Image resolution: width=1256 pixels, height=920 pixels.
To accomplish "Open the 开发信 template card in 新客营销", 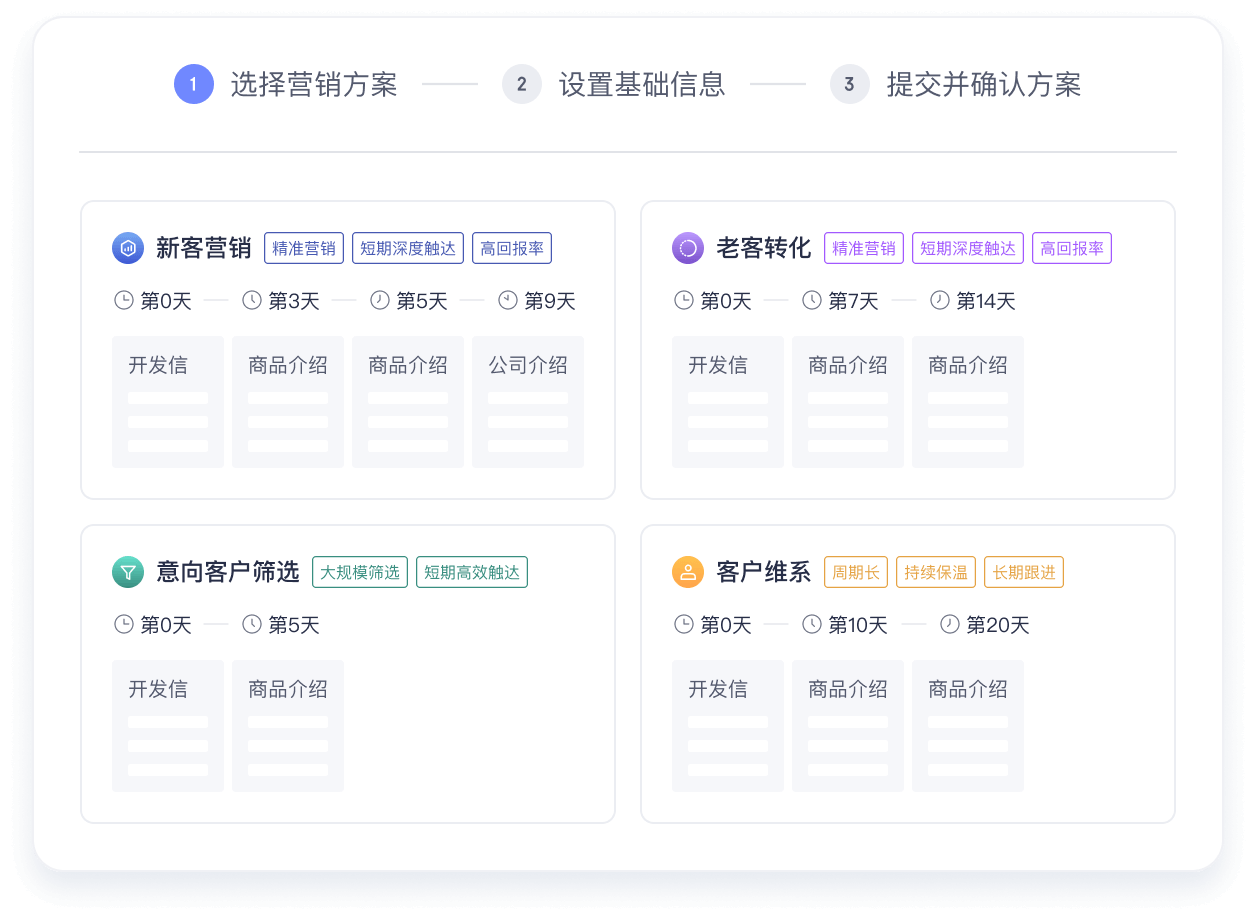I will pos(167,401).
